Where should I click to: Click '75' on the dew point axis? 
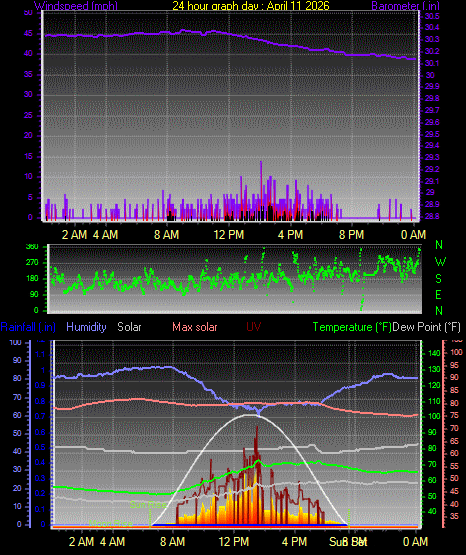454,415
